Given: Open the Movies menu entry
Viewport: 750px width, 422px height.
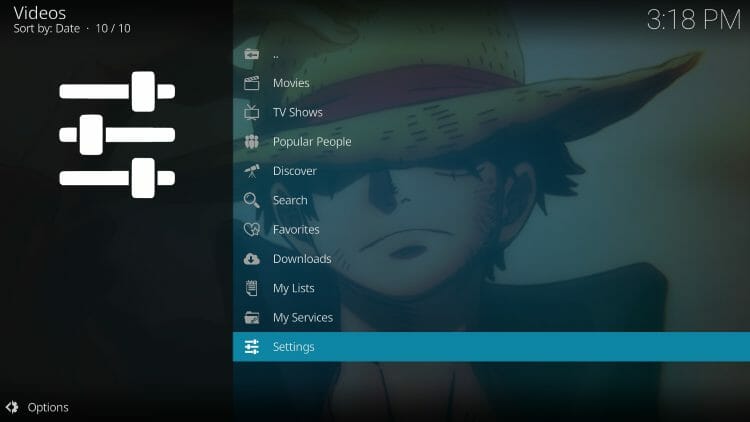Looking at the screenshot, I should [491, 83].
